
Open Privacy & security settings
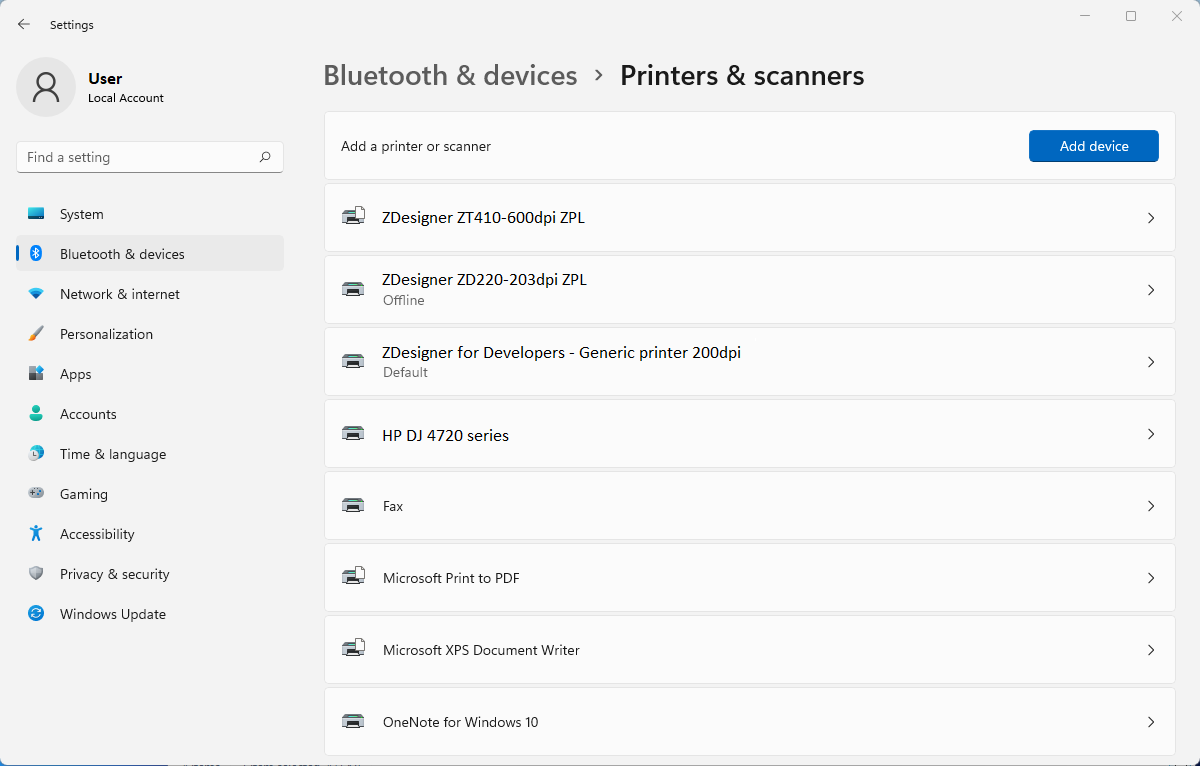pyautogui.click(x=150, y=574)
